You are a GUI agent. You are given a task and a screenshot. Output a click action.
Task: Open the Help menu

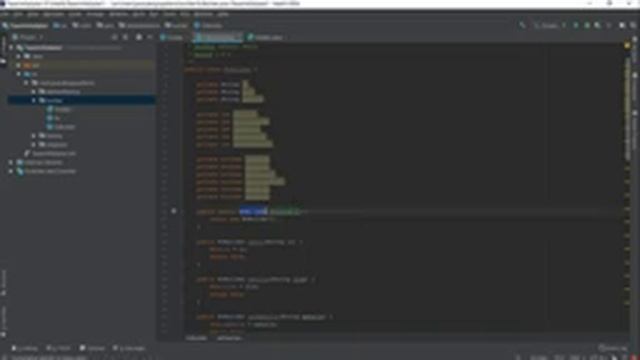click(223, 14)
